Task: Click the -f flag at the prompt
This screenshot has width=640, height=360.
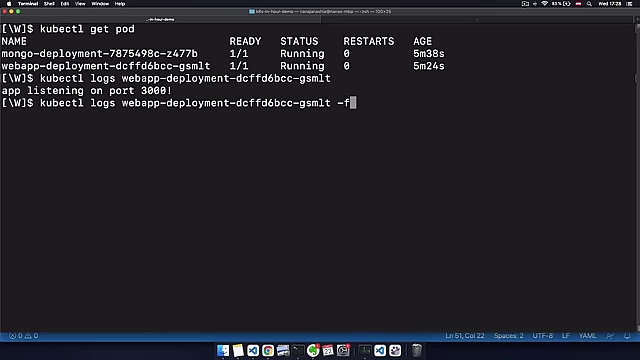Action: click(343, 103)
